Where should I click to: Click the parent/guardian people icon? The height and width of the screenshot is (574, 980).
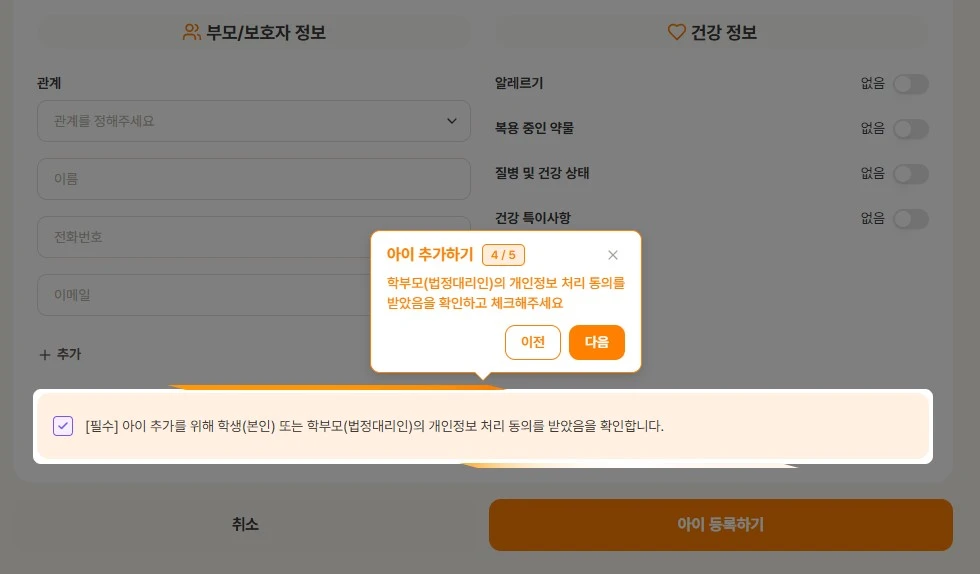click(191, 32)
